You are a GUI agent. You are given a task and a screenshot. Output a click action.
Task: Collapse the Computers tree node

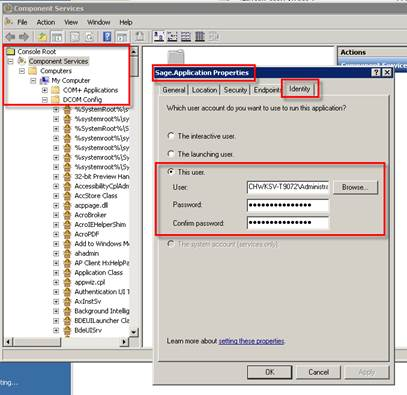[x=22, y=71]
